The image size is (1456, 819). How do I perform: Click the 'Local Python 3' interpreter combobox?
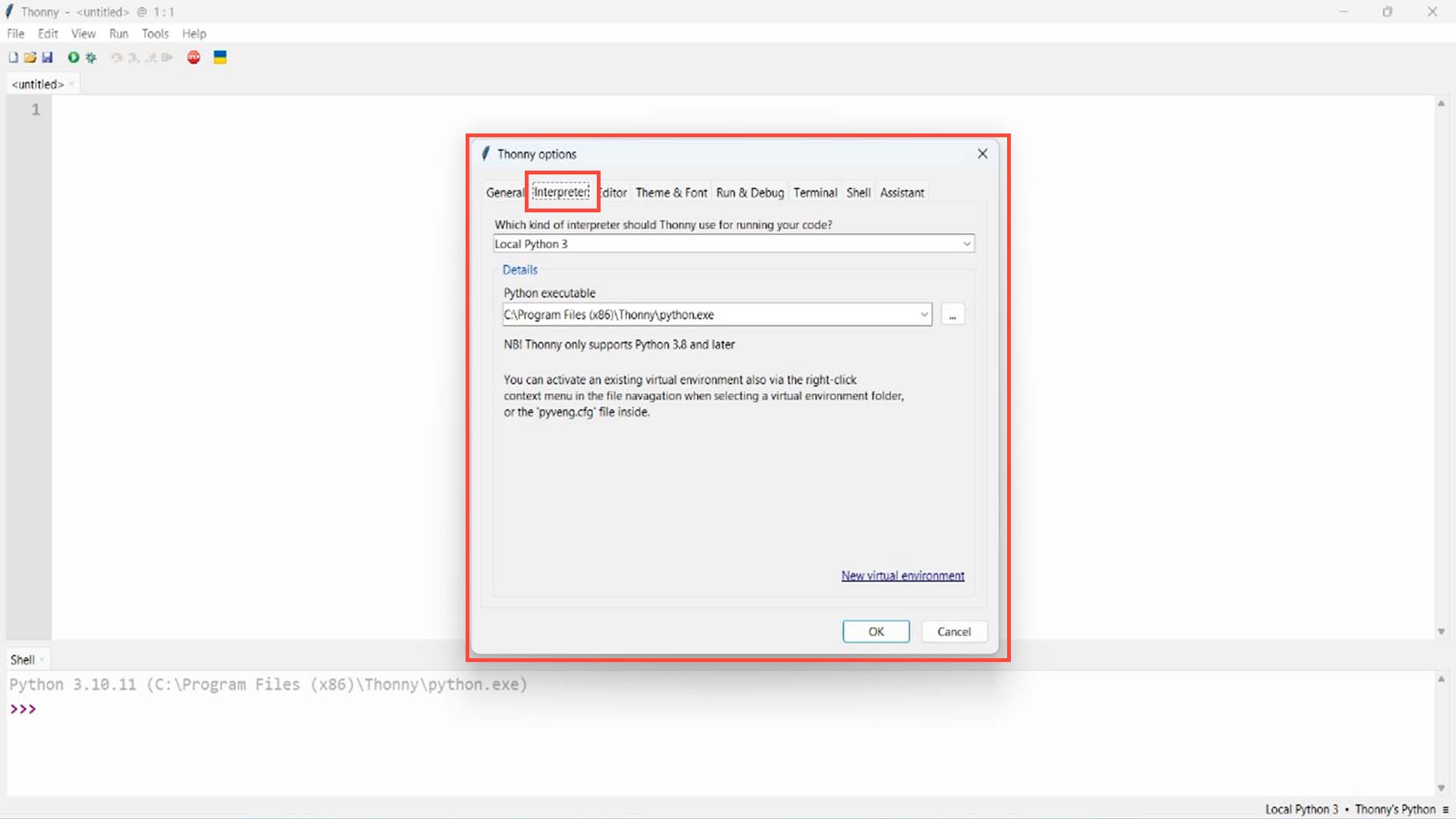[x=733, y=243]
